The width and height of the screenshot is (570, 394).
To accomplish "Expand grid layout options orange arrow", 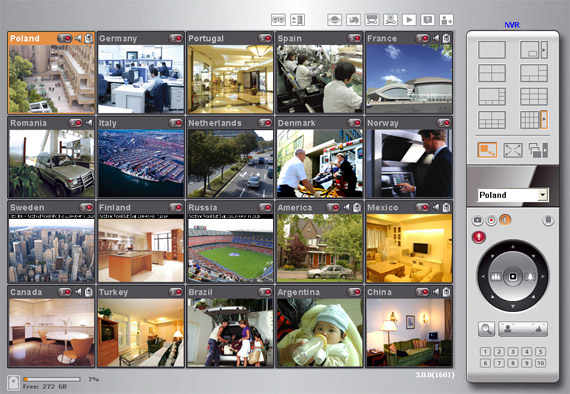I will (544, 120).
